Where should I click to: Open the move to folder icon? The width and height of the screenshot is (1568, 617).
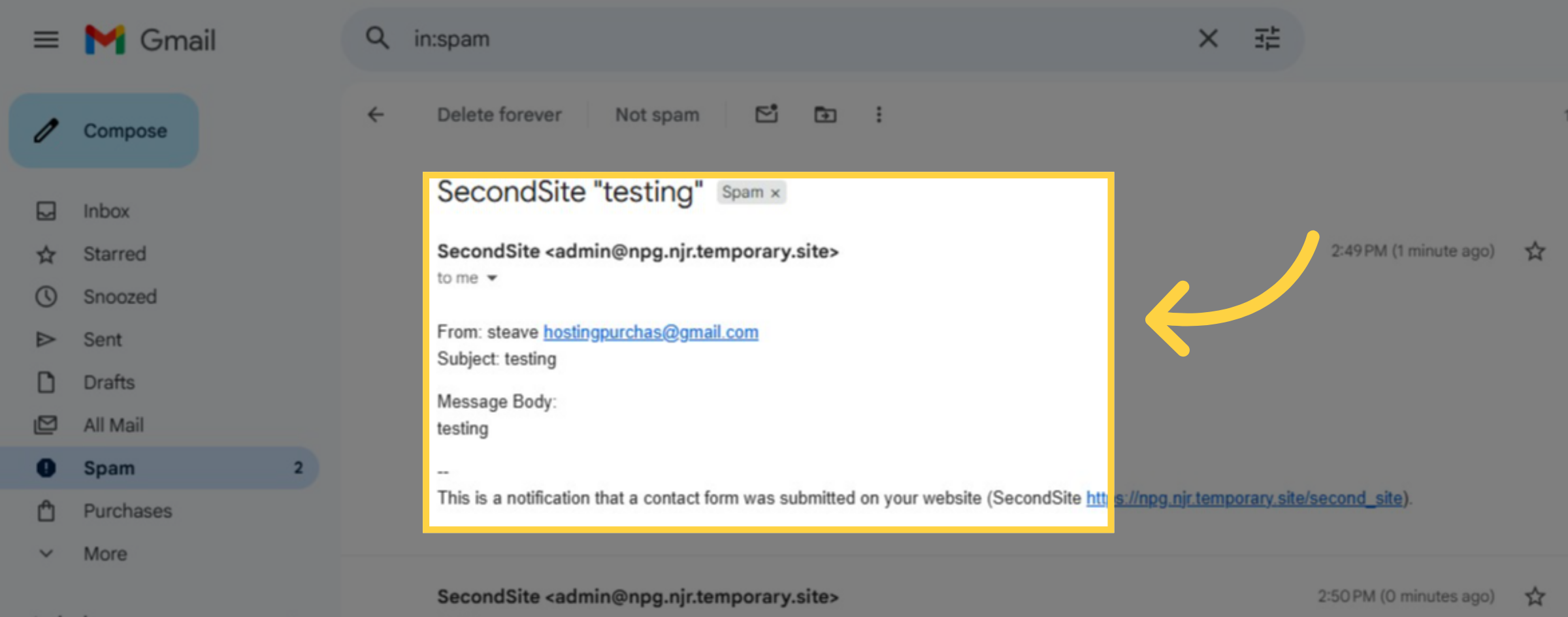[825, 114]
